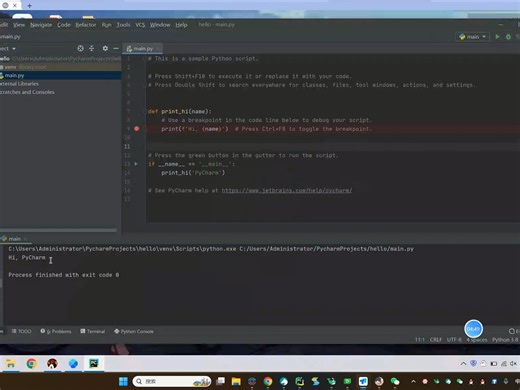
Task: Fold the top comment block at line 1
Action: pyautogui.click(x=145, y=59)
